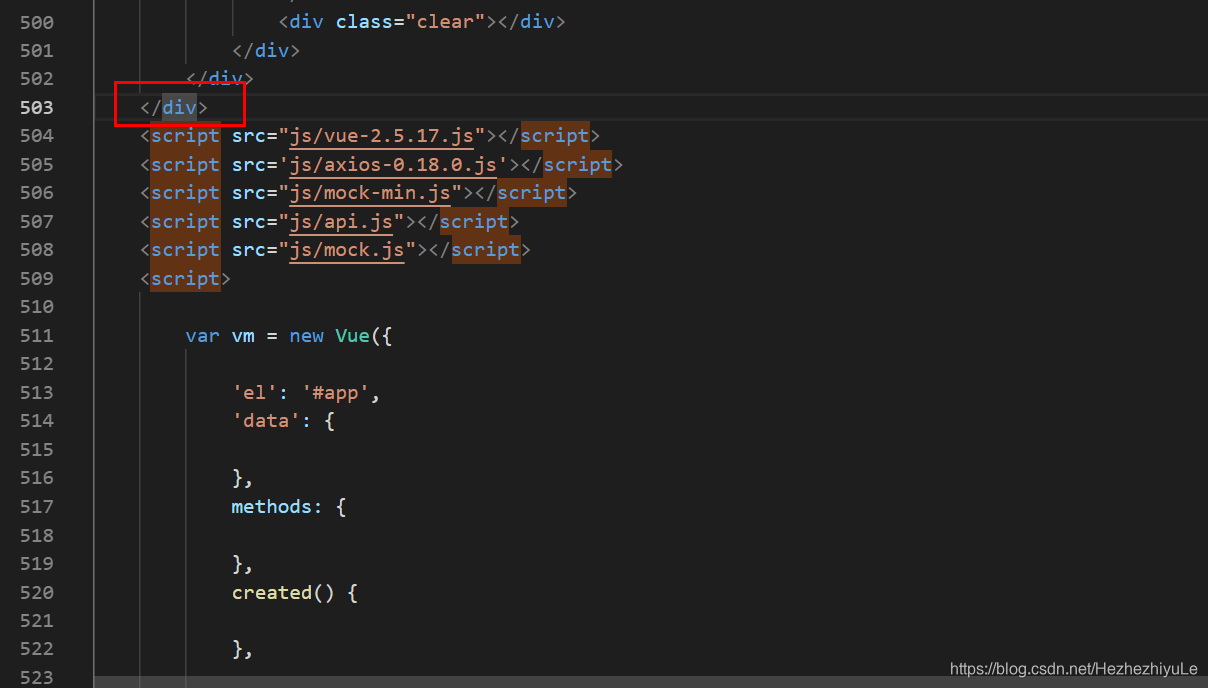This screenshot has height=688, width=1208.
Task: Click line number 520 in the gutter
Action: 37,592
